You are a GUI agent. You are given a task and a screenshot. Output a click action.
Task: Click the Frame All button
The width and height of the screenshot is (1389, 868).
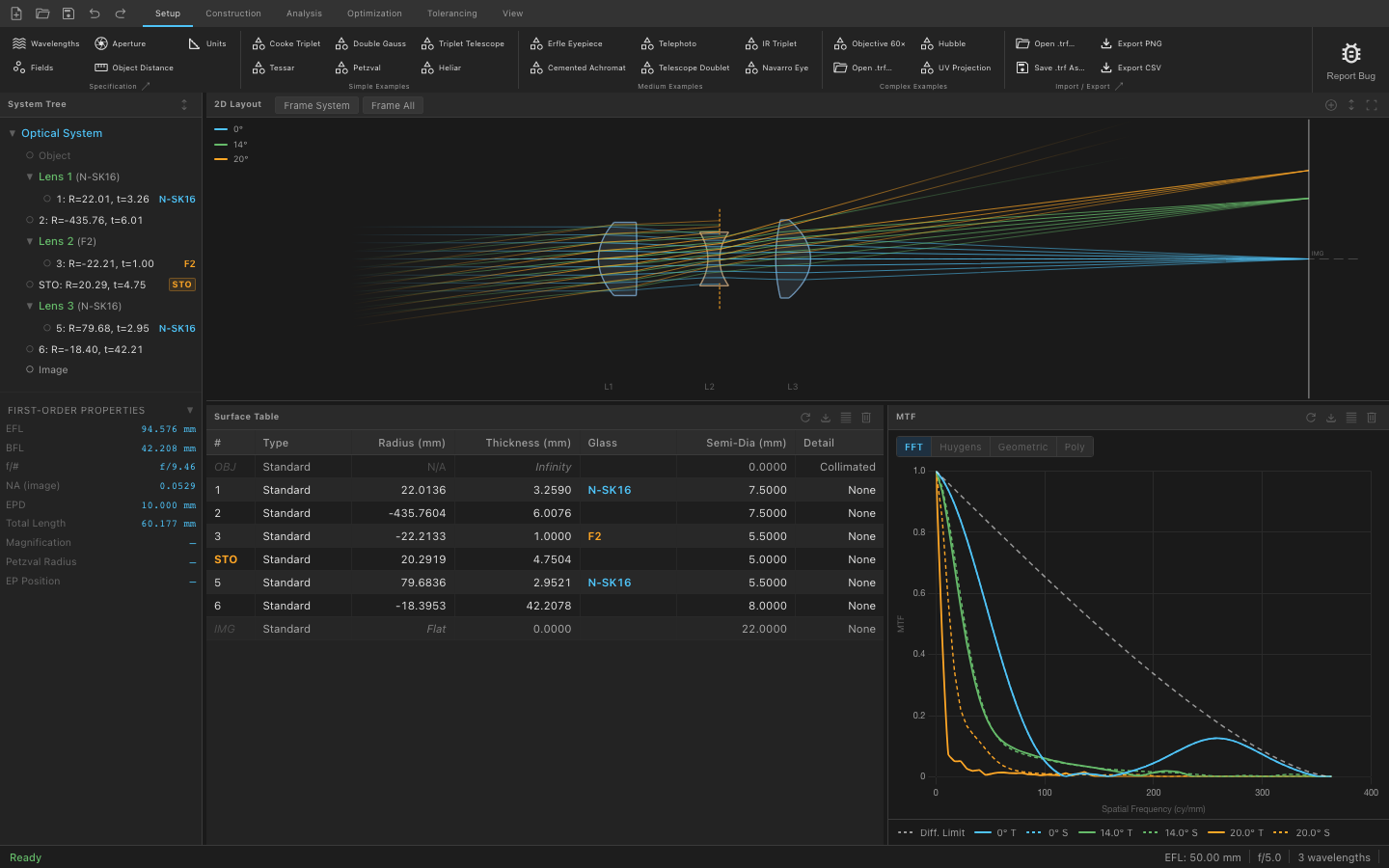point(392,105)
